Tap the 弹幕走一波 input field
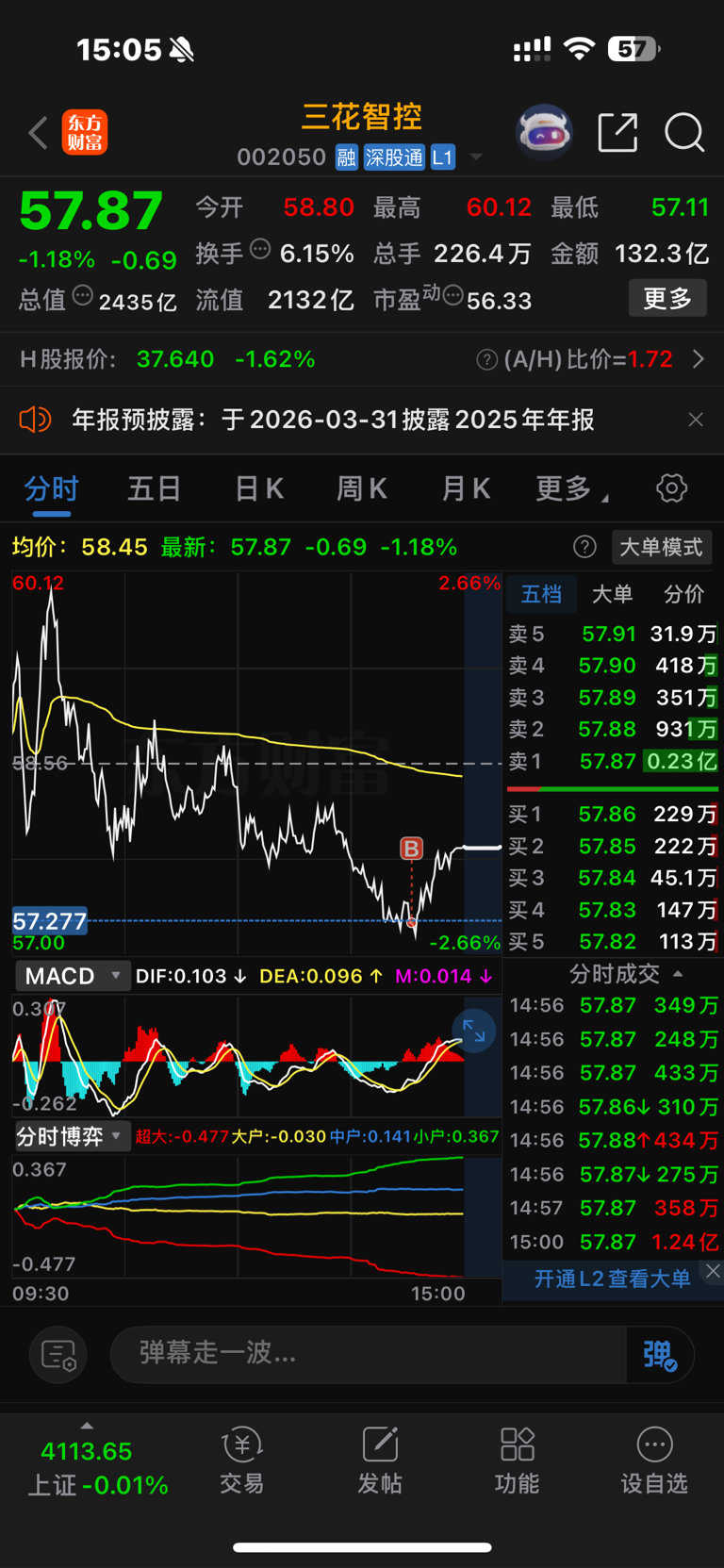 (x=368, y=1355)
